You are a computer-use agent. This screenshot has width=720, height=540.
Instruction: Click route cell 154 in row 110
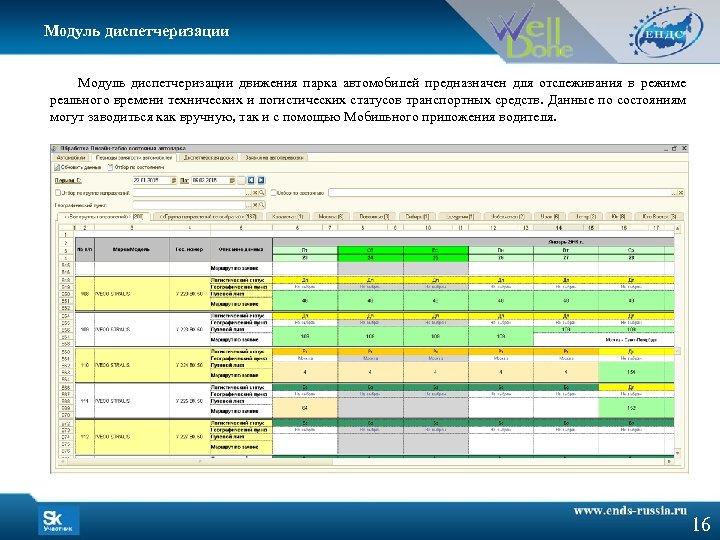631,372
